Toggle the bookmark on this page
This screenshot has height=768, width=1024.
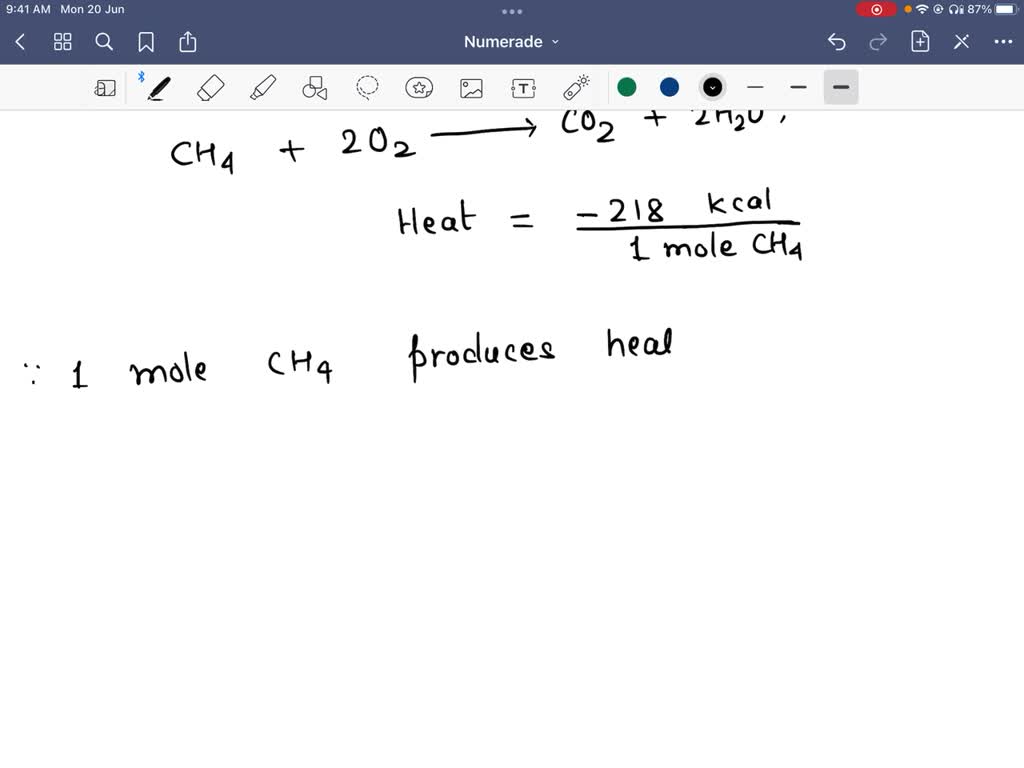tap(146, 42)
